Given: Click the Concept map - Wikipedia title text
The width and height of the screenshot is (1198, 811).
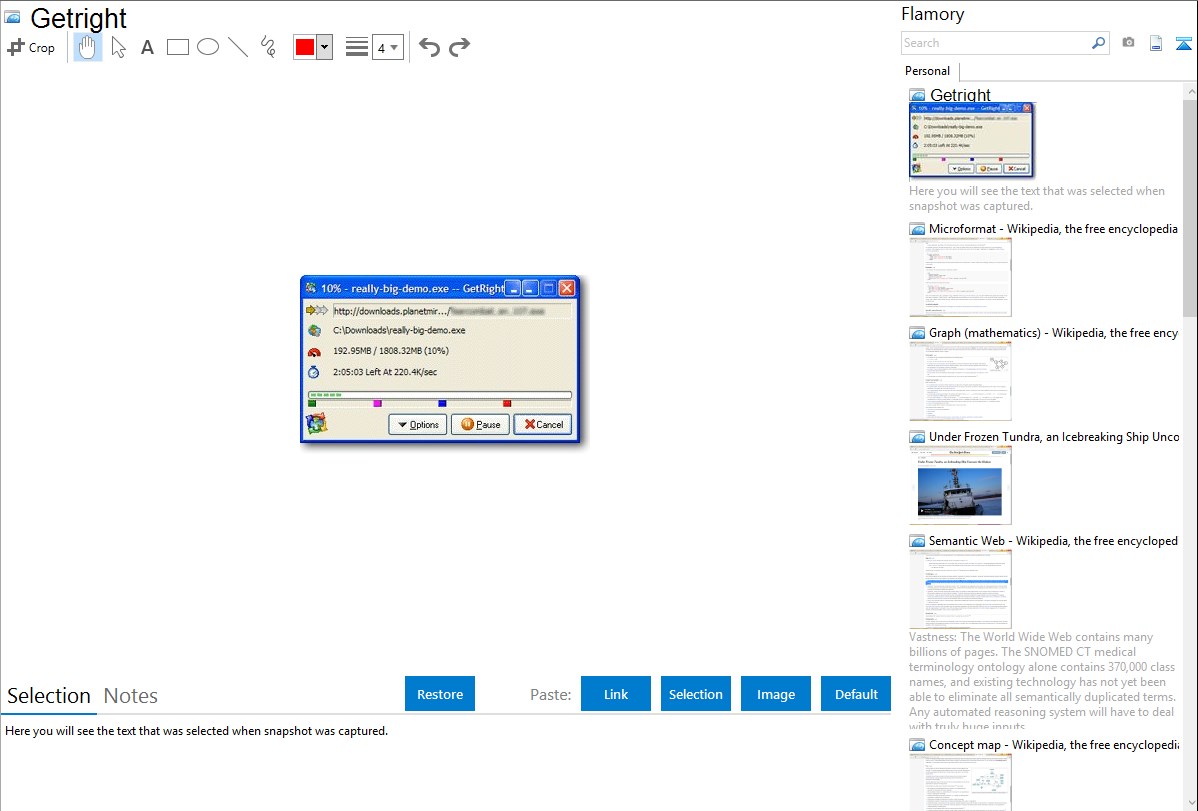Looking at the screenshot, I should (1053, 744).
